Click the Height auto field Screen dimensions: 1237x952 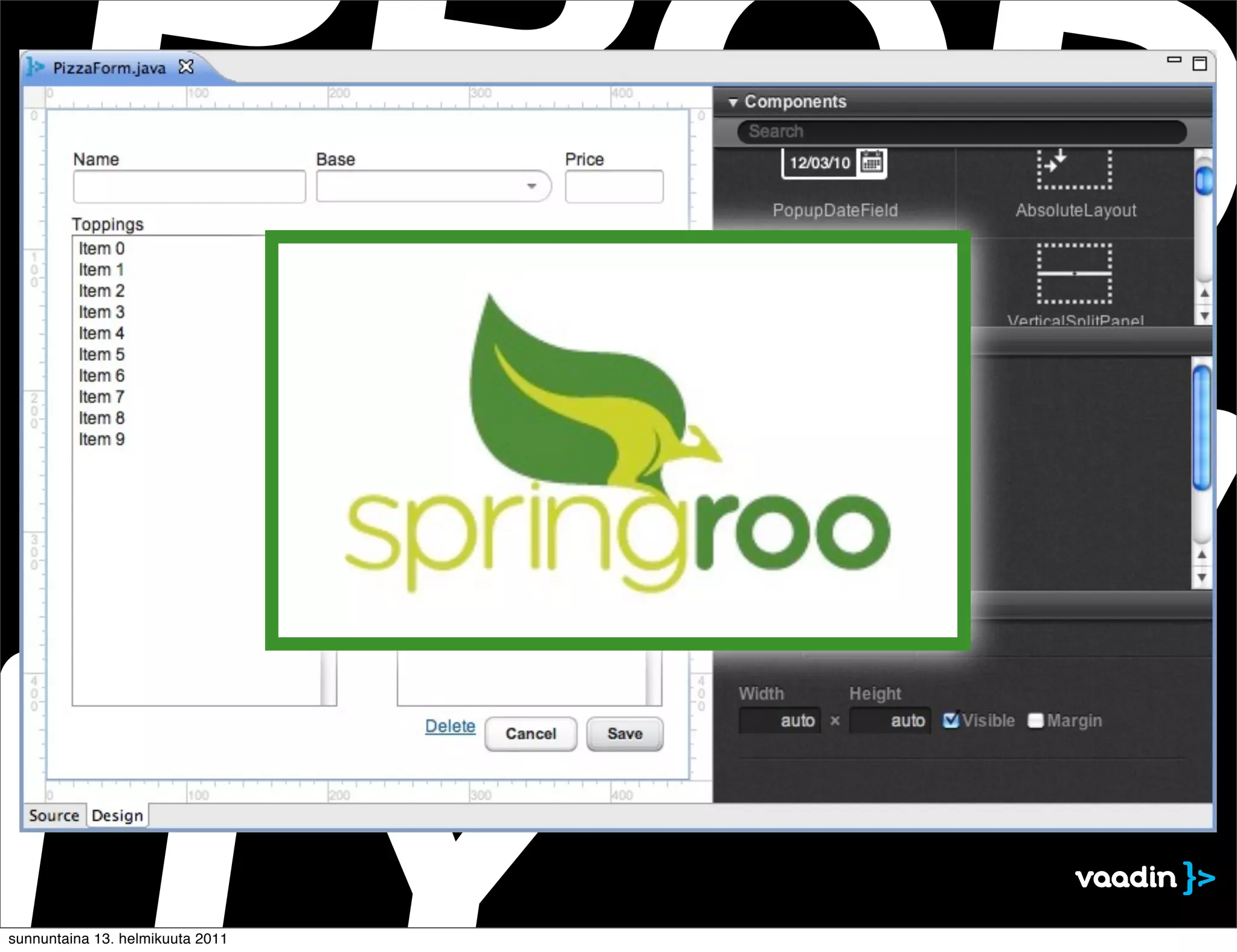pos(890,721)
